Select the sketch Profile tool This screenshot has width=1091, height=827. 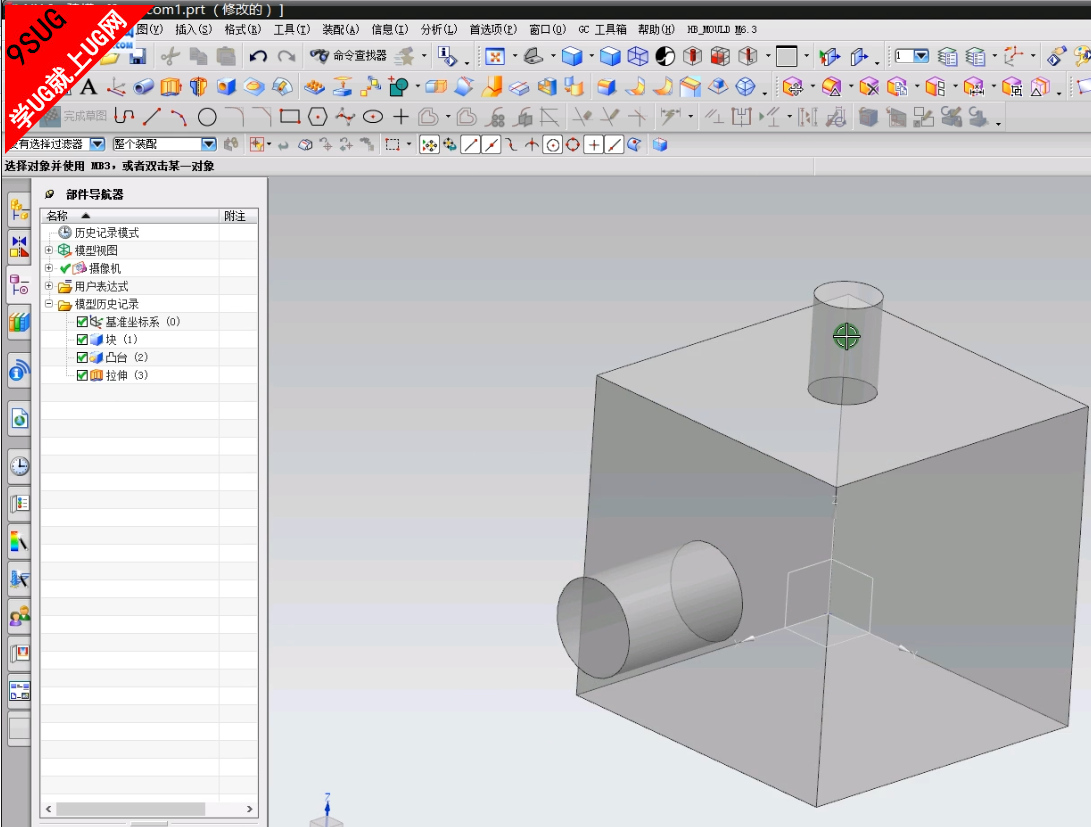coord(125,116)
